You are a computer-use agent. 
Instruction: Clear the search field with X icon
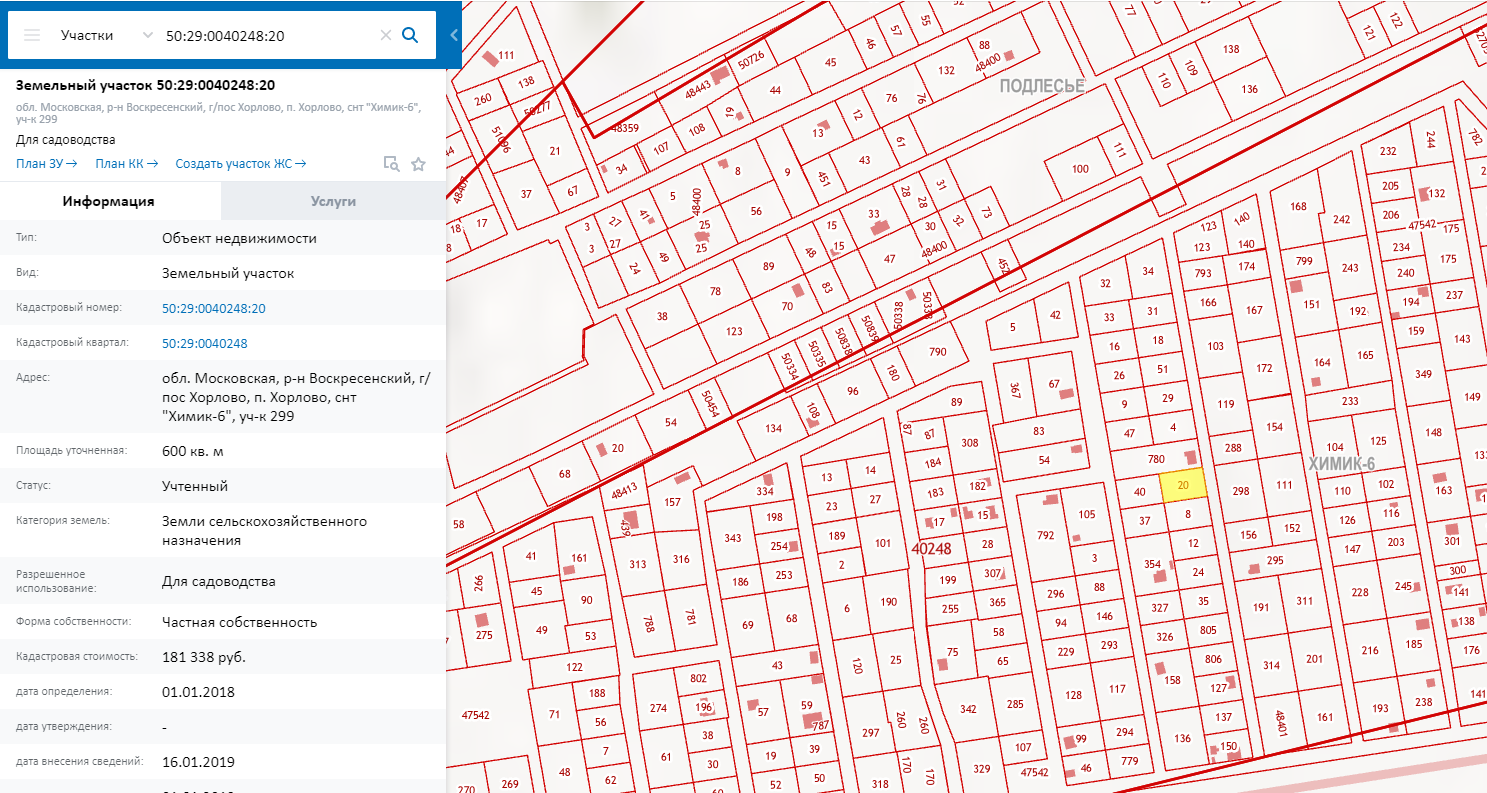[385, 35]
